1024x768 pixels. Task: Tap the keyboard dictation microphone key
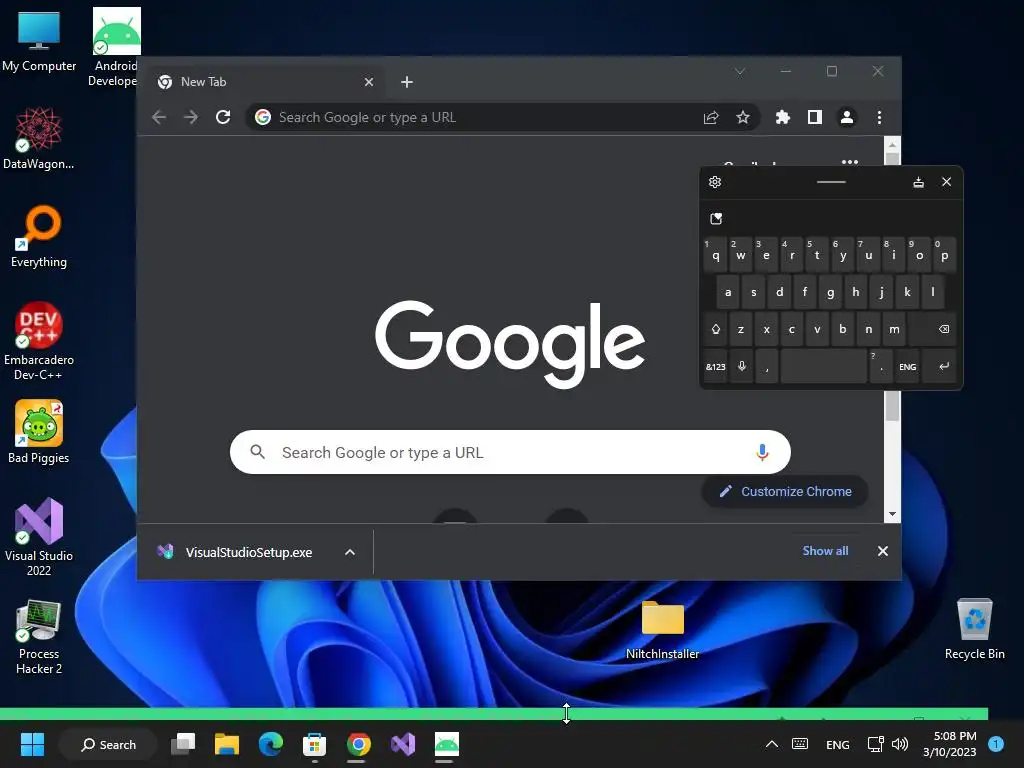point(742,366)
